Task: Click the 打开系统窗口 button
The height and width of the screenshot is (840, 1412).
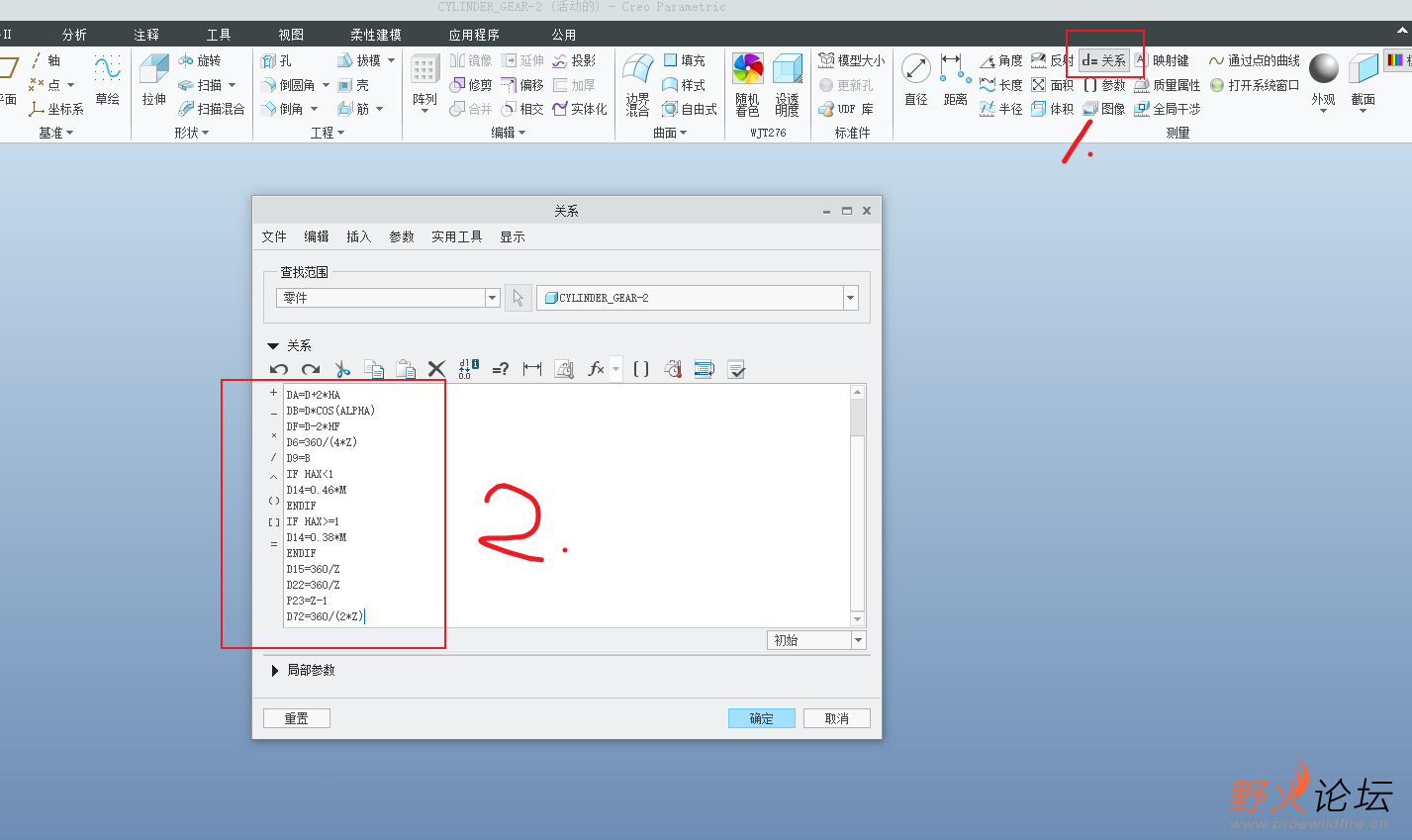Action: (1254, 85)
